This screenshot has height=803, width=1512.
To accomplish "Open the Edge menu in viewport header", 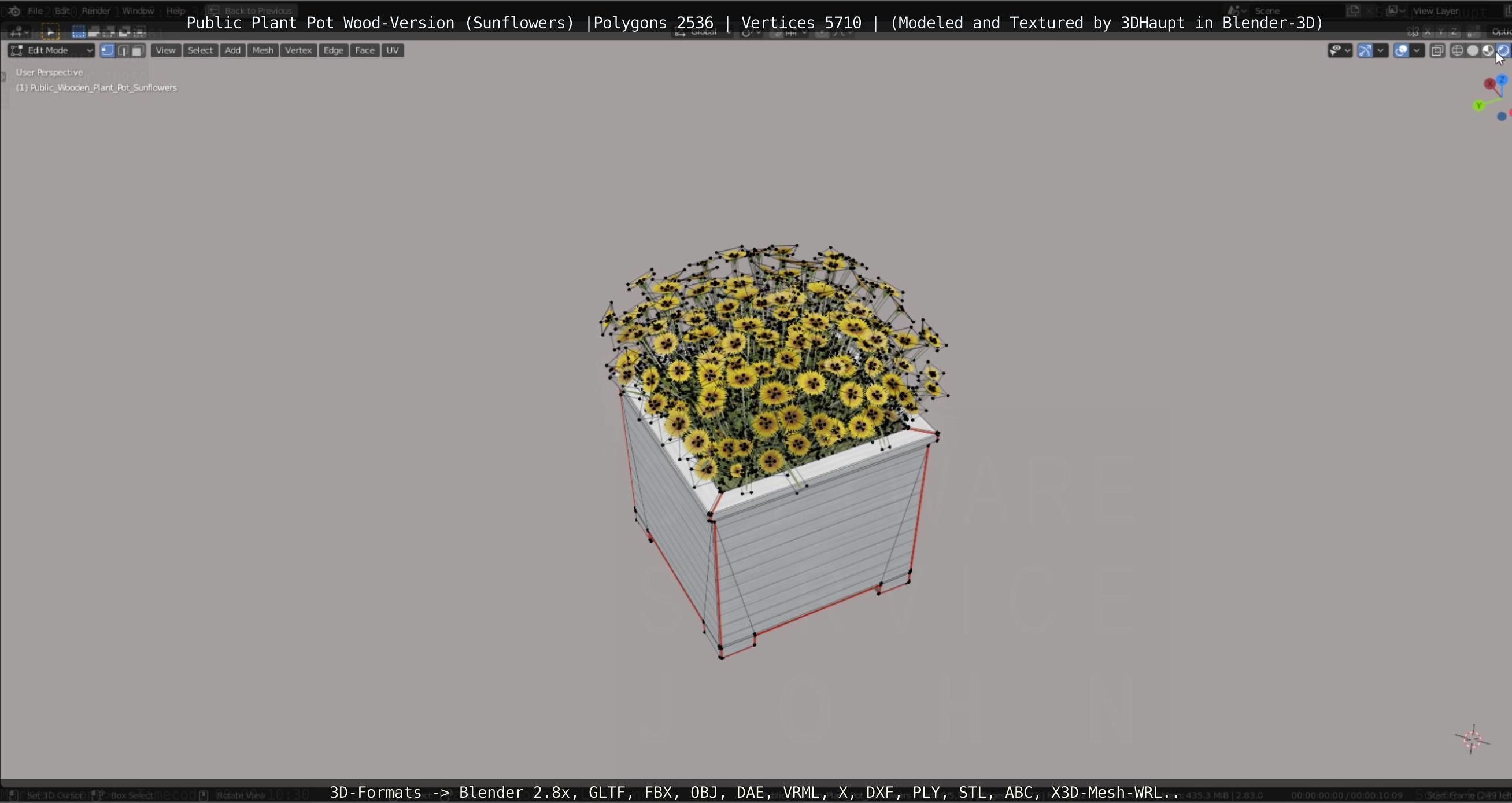I will pos(334,50).
